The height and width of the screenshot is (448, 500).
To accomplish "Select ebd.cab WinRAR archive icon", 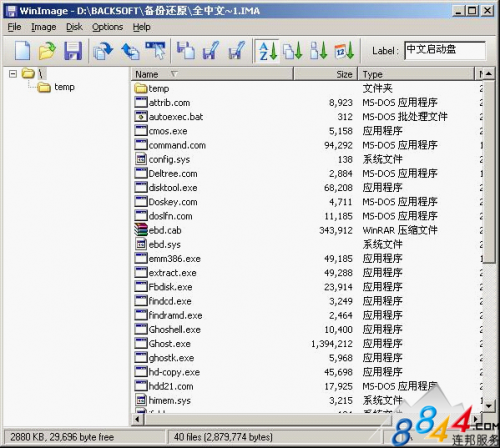I will pyautogui.click(x=141, y=230).
